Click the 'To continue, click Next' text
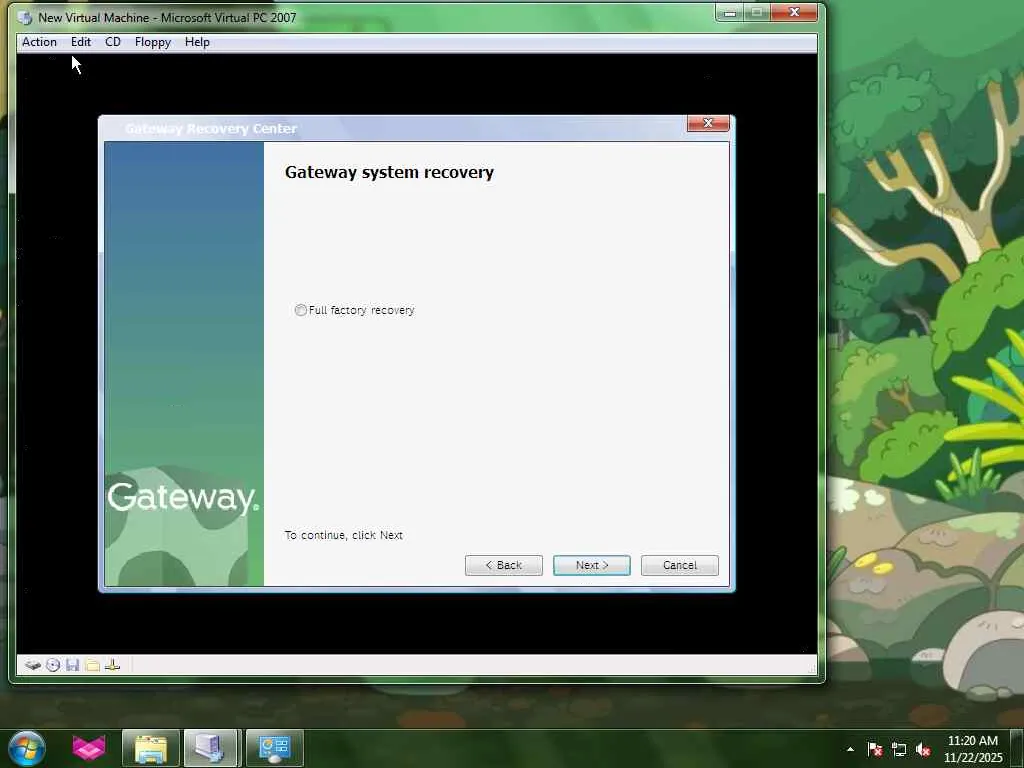Screen dimensions: 1024x768 coord(344,536)
